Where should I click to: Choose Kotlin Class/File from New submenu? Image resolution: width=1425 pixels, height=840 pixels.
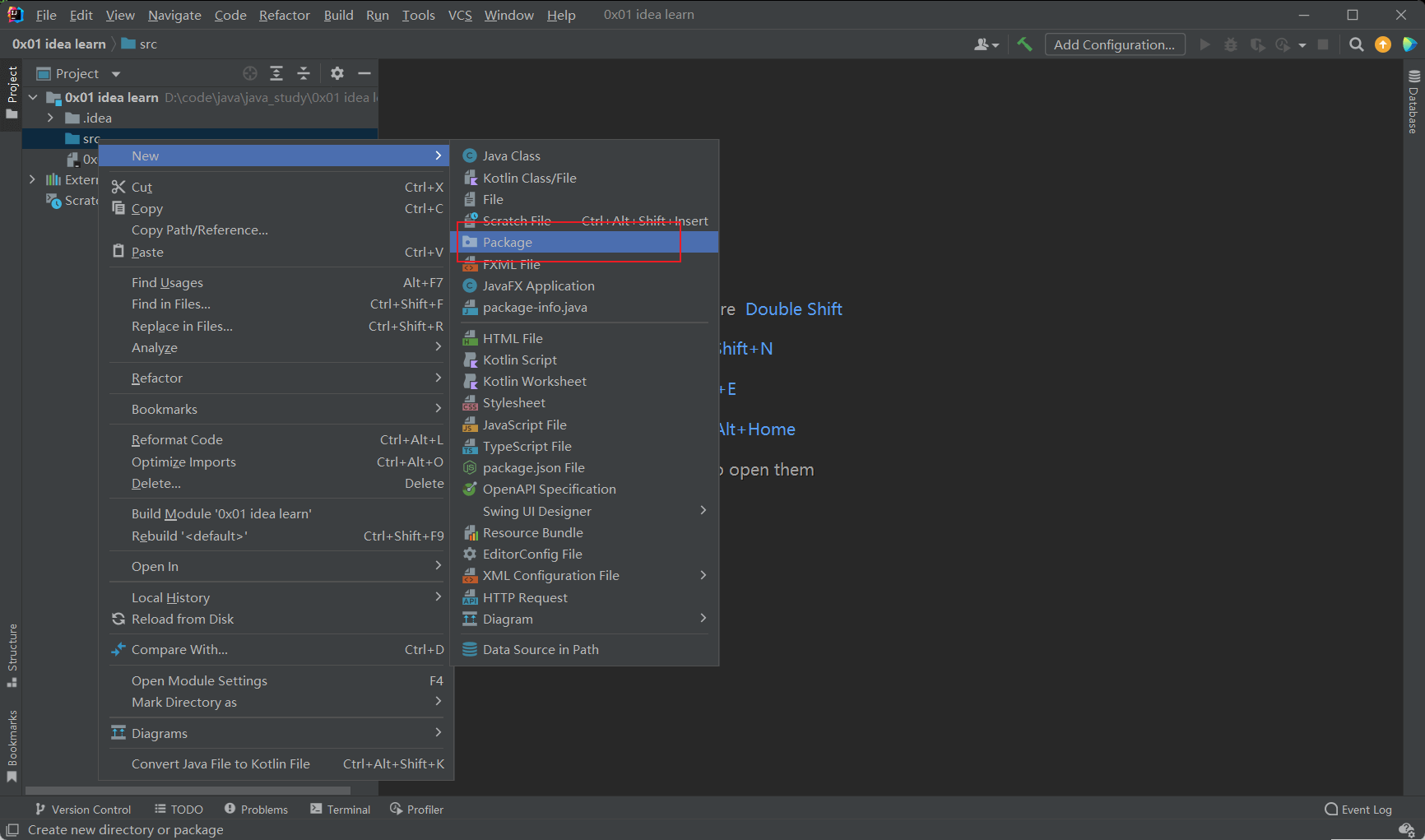(584, 178)
